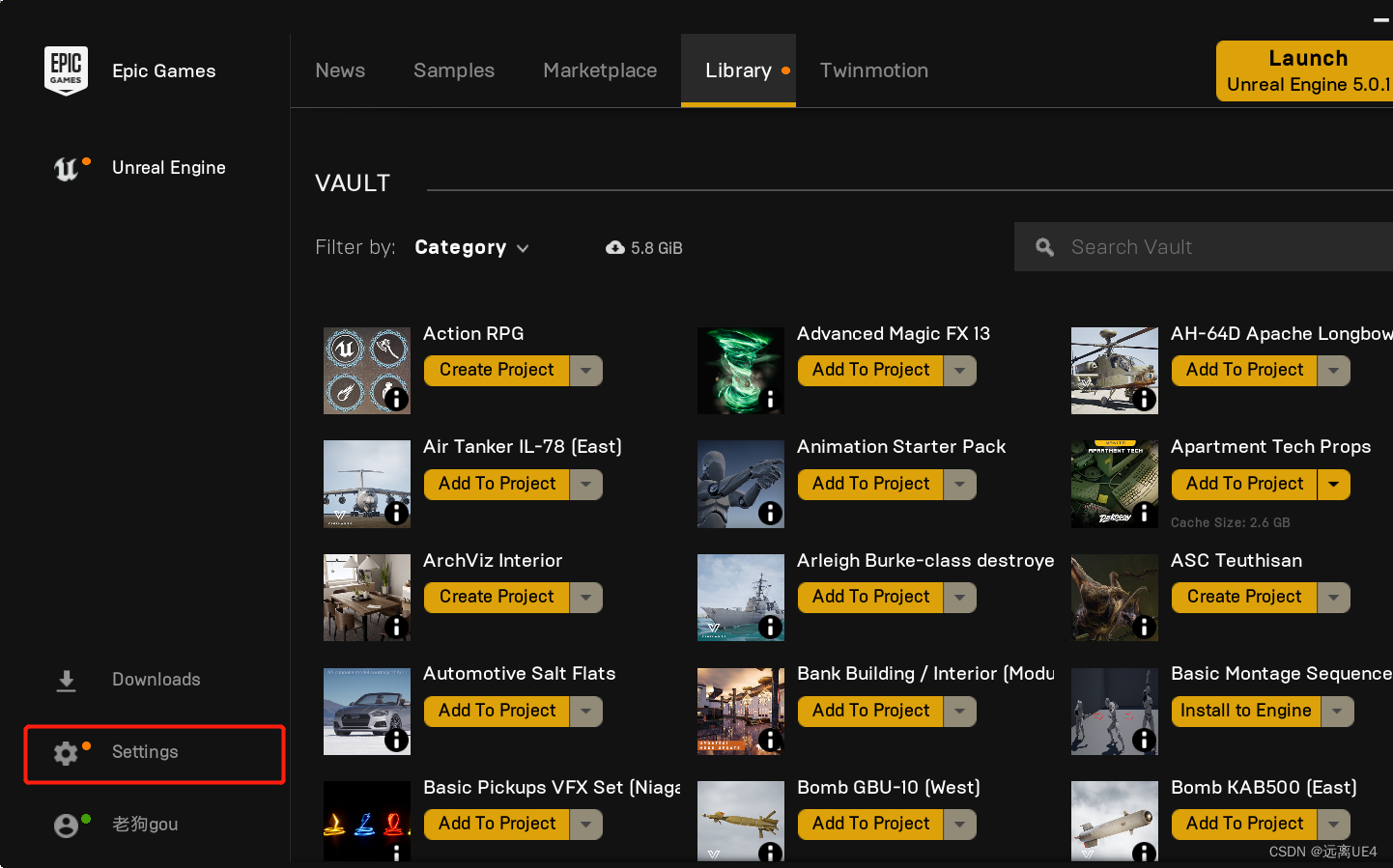Show info icon on Bomb GBU-10 (West)

pyautogui.click(x=770, y=853)
